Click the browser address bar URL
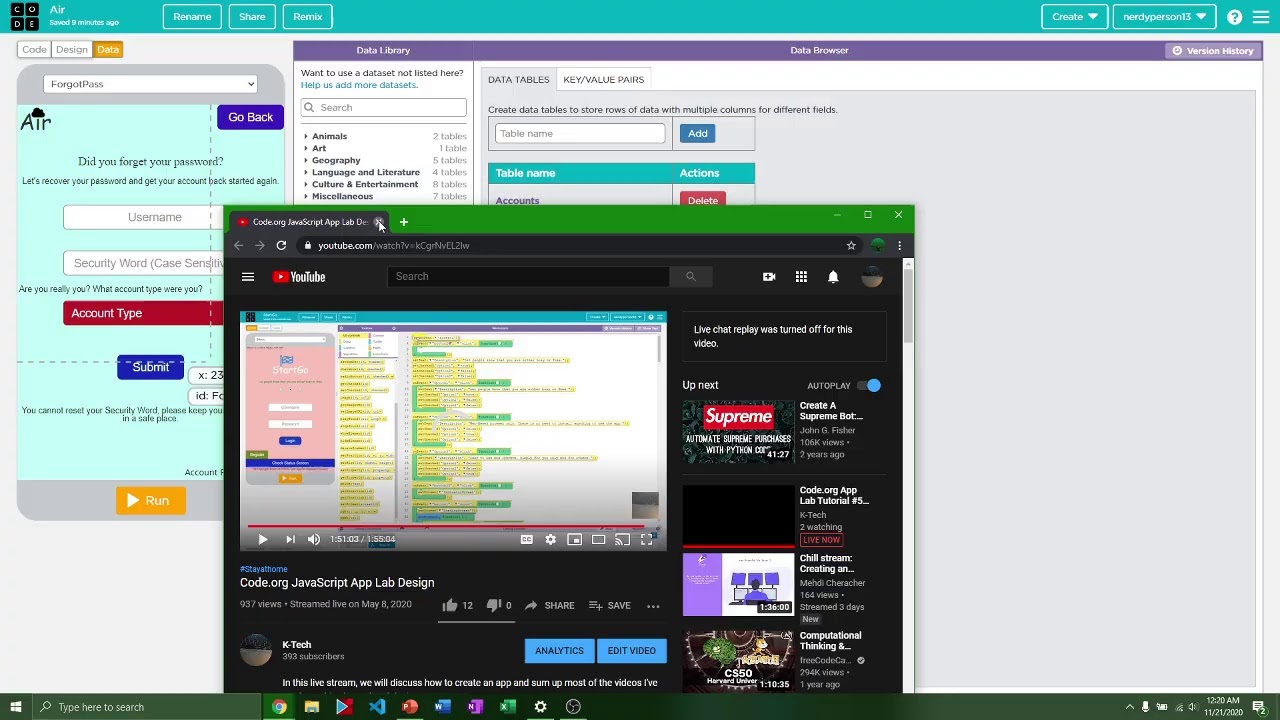This screenshot has width=1280, height=720. [x=393, y=245]
